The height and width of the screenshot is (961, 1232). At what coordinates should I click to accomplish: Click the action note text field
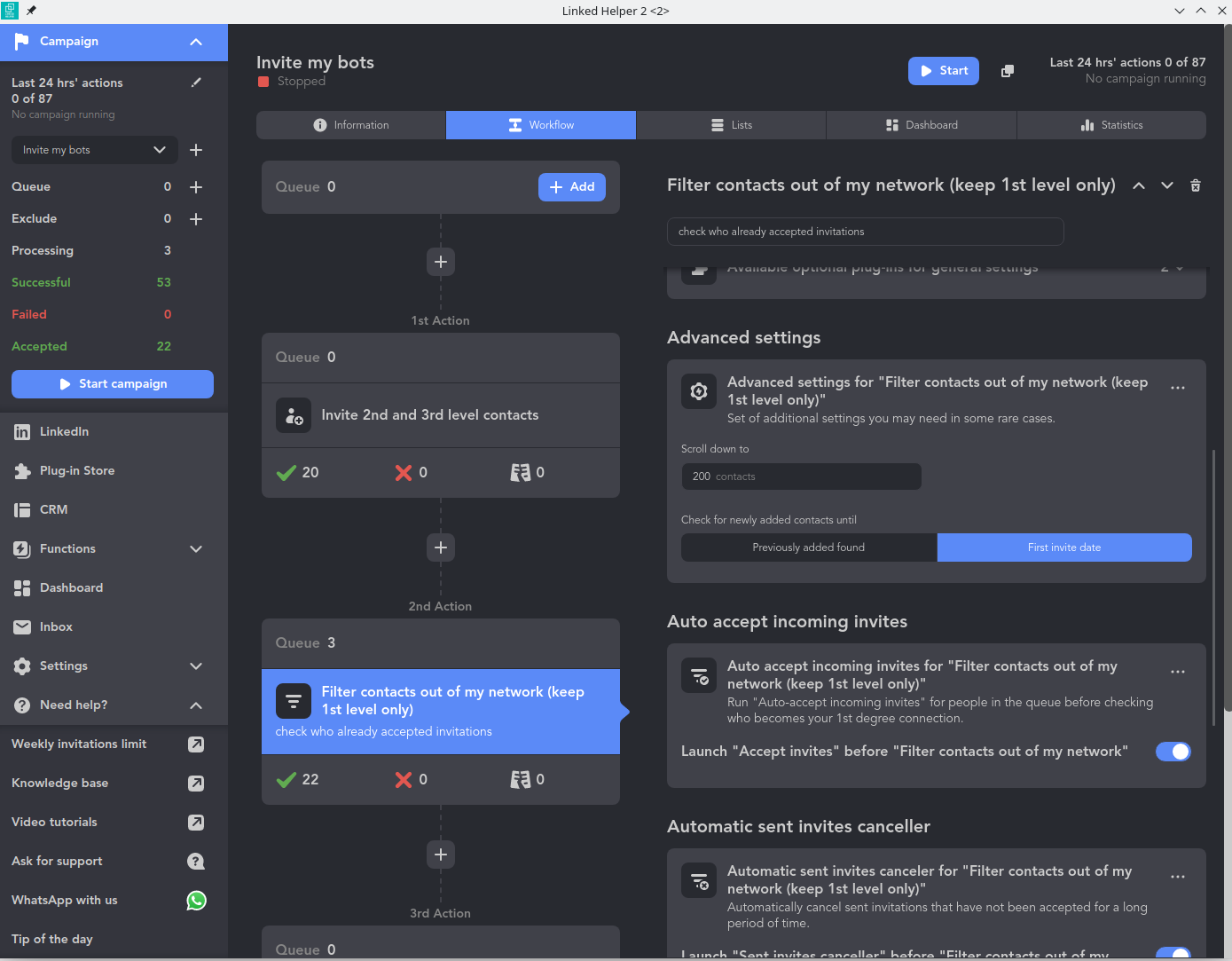(x=865, y=232)
